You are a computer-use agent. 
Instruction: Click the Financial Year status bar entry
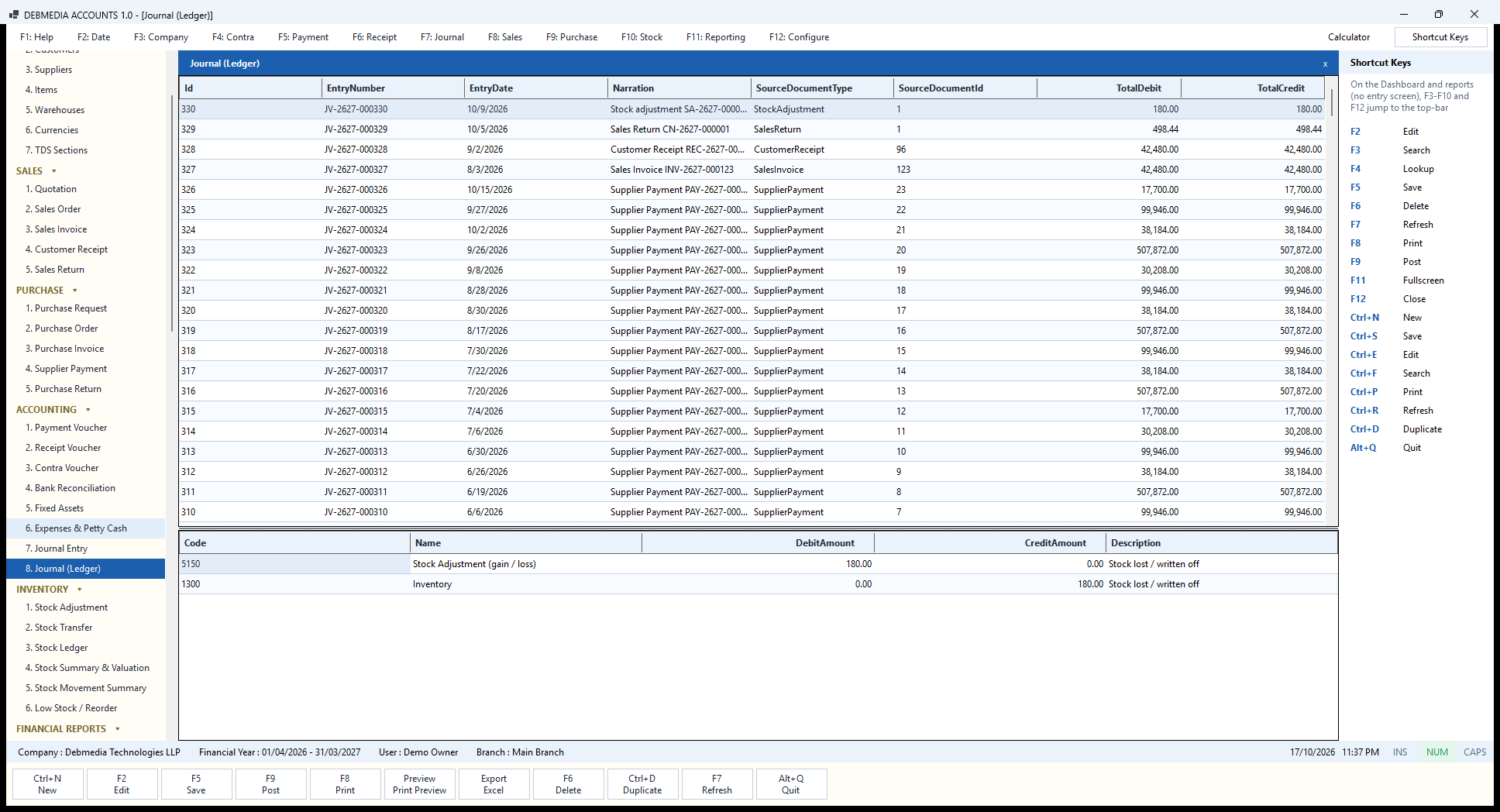click(x=280, y=752)
